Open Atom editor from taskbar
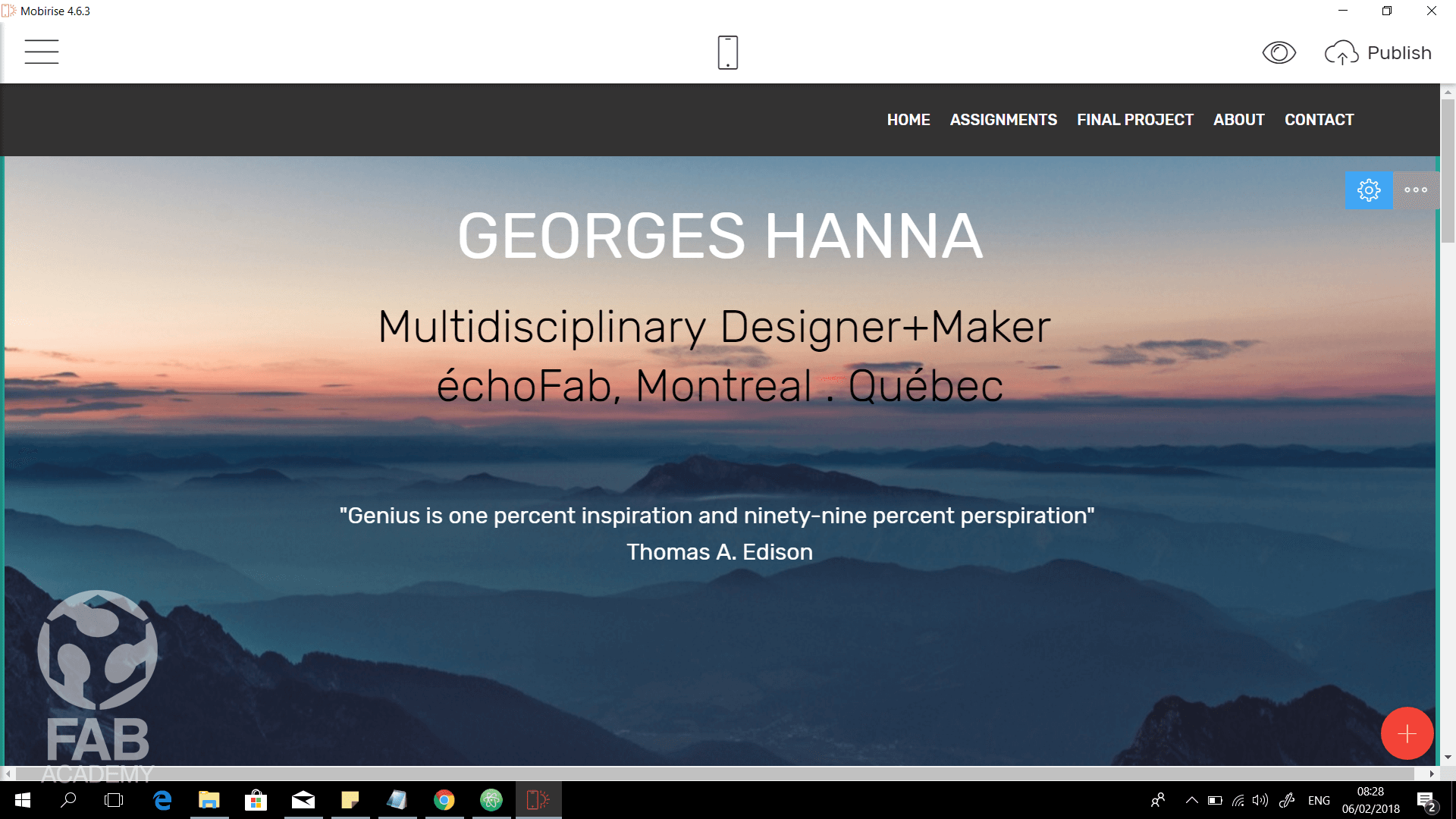This screenshot has width=1456, height=819. (x=491, y=800)
